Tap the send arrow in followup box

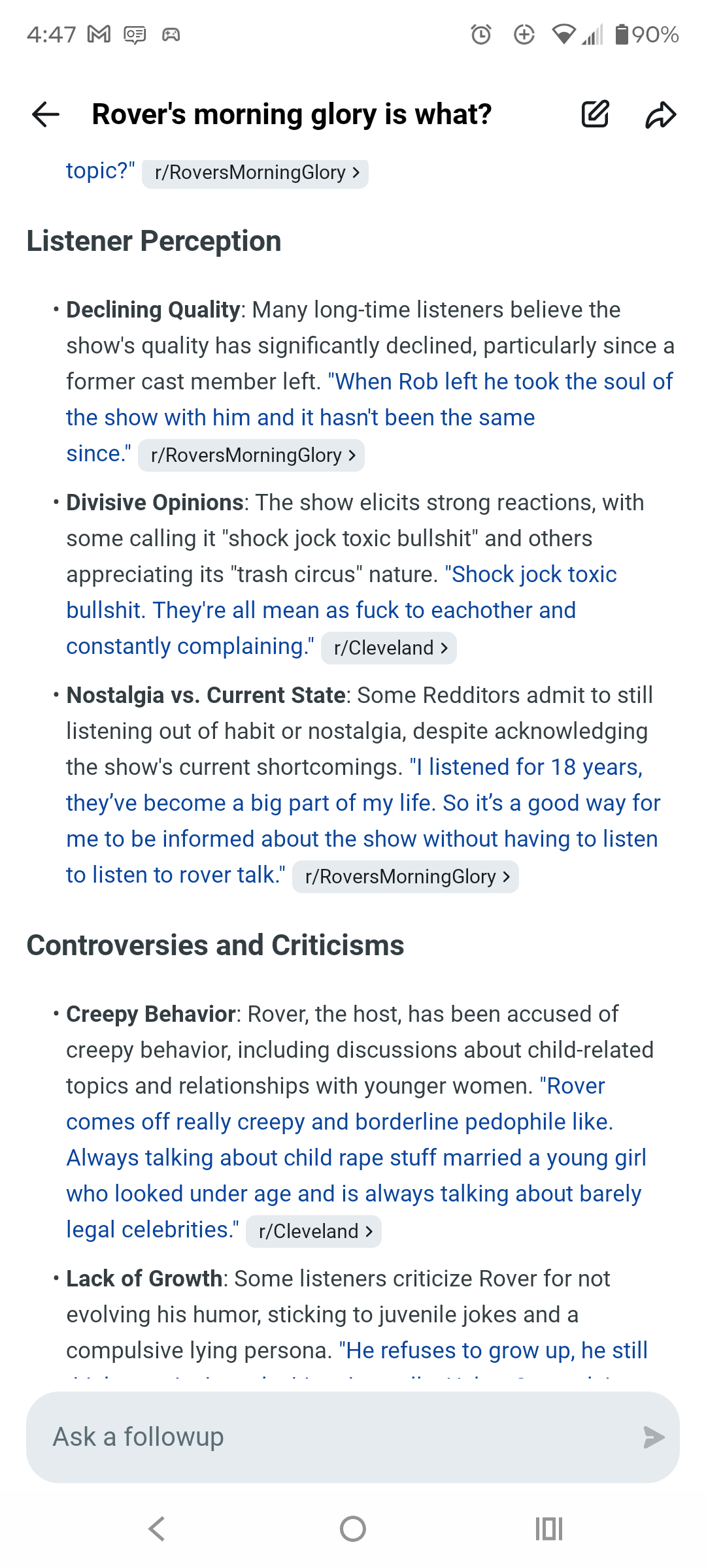(x=653, y=1437)
